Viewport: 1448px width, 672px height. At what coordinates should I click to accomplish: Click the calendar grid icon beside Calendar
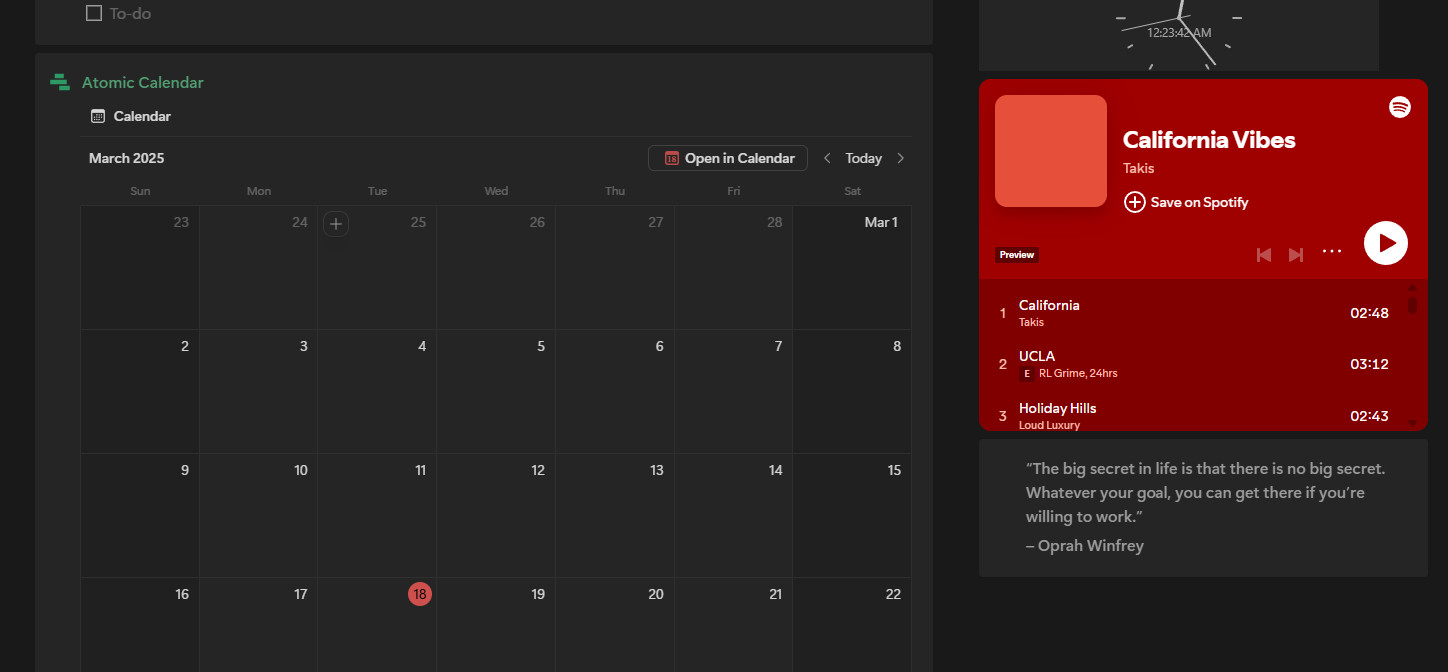click(x=98, y=116)
